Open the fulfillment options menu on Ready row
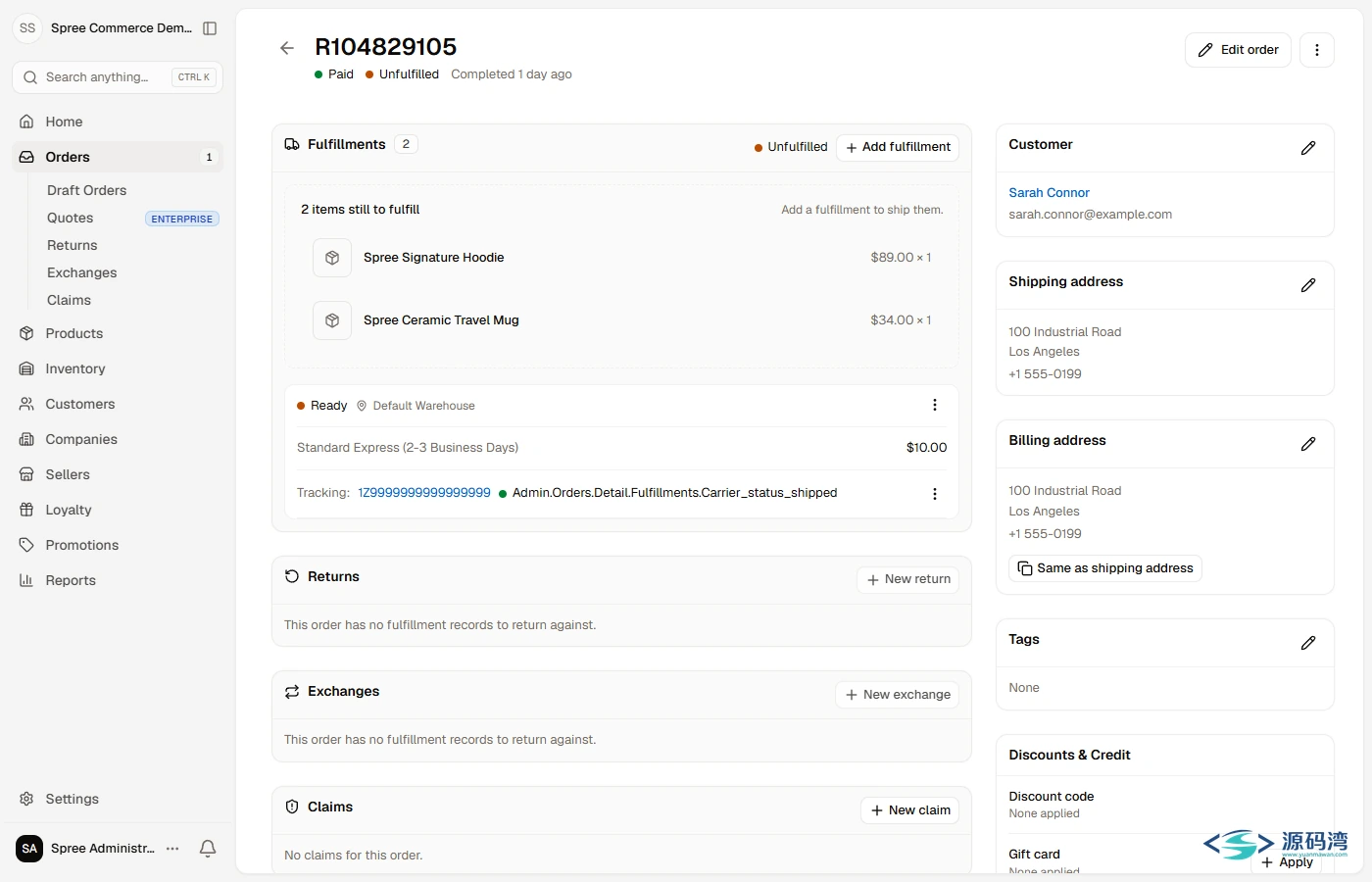 pyautogui.click(x=935, y=405)
